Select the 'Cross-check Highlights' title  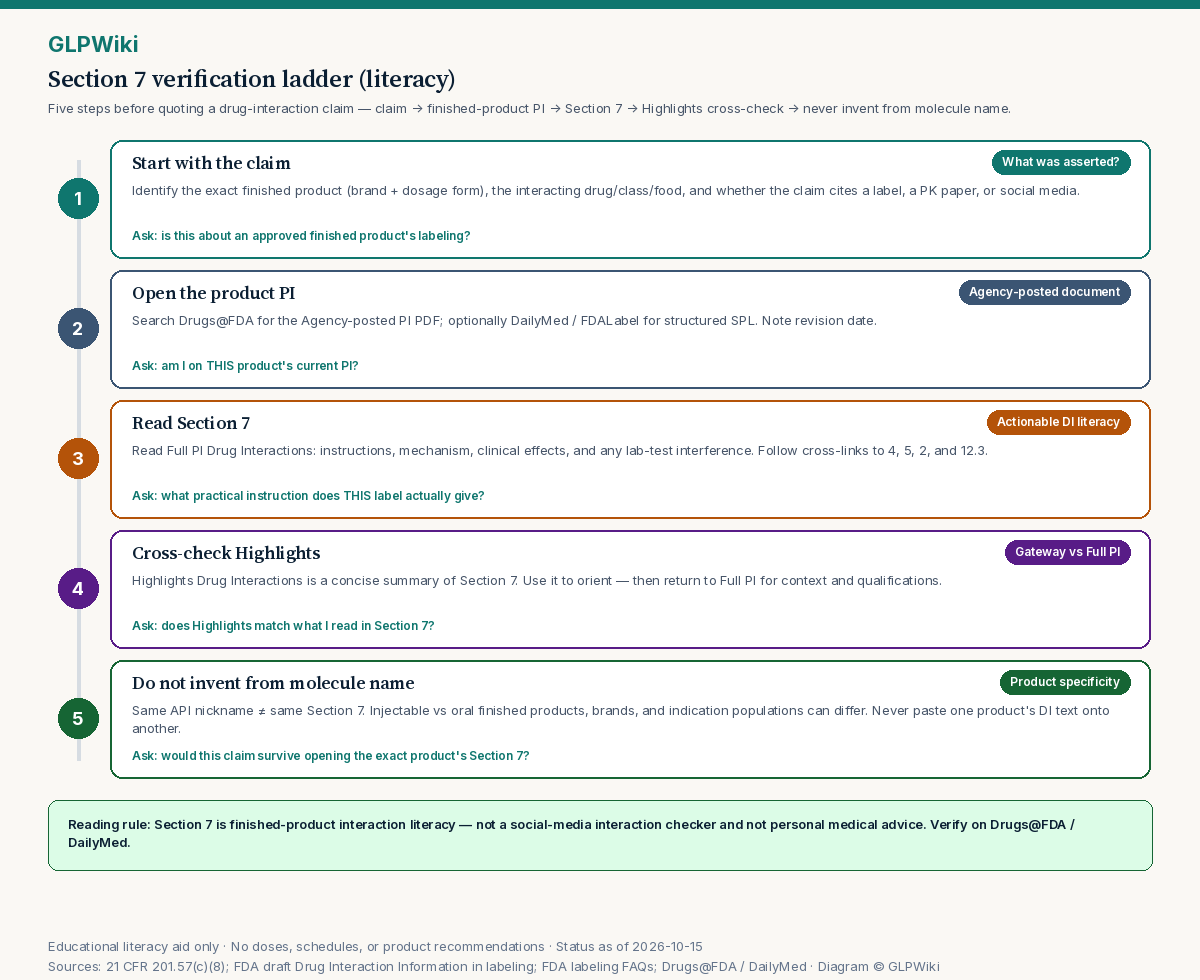[226, 553]
